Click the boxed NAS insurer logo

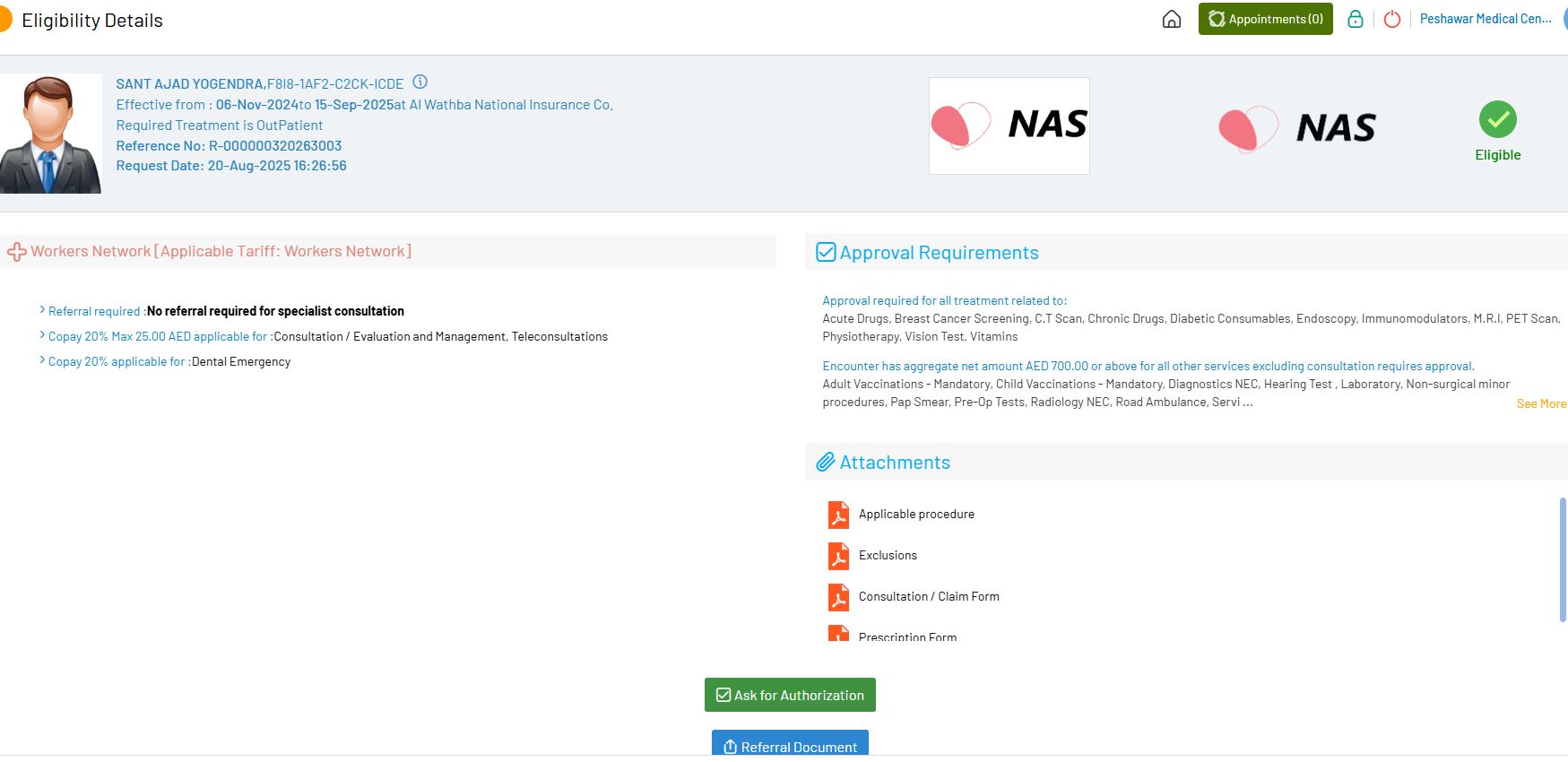[1009, 126]
